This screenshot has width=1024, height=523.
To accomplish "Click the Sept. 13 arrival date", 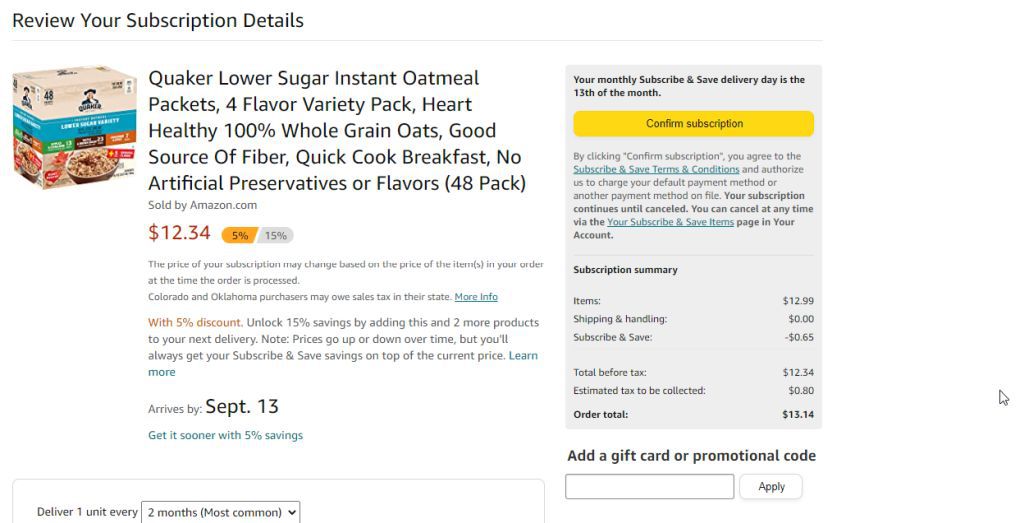I will click(242, 407).
